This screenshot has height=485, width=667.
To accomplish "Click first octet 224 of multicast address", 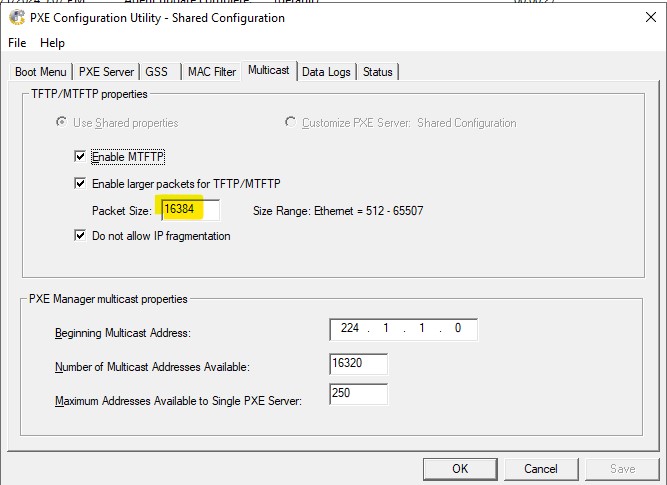I will point(350,328).
